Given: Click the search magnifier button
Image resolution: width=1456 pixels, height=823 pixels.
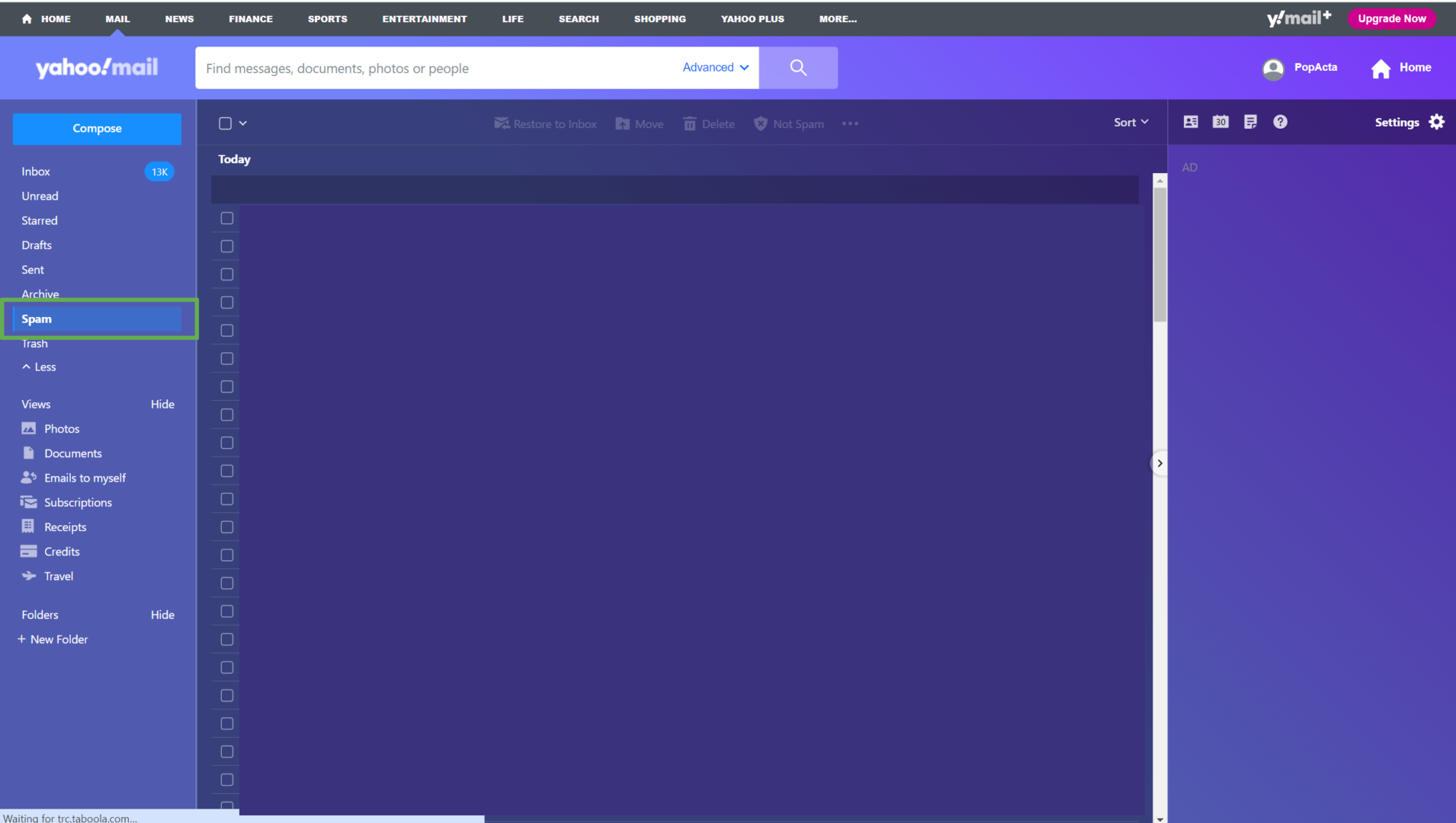Looking at the screenshot, I should pos(798,68).
